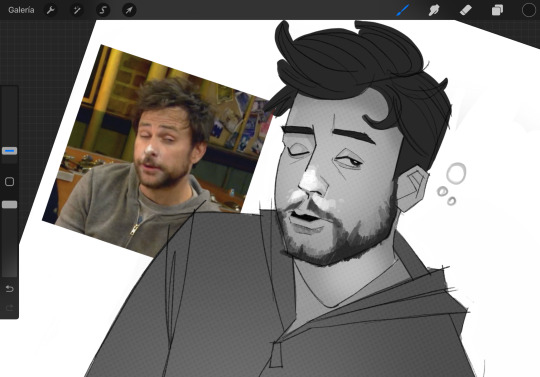Activate the Selection S-shaped tool

pyautogui.click(x=103, y=10)
